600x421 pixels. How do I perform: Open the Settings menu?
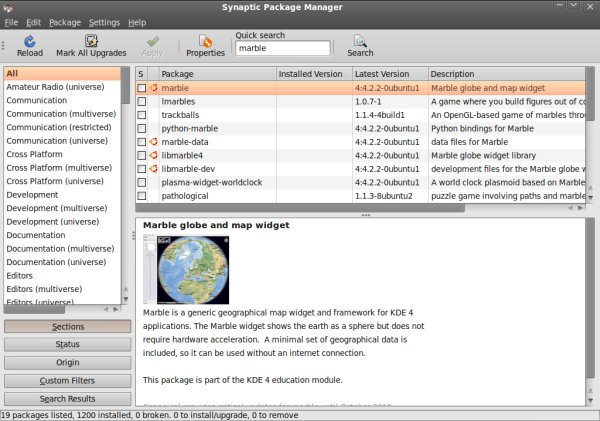pyautogui.click(x=104, y=22)
